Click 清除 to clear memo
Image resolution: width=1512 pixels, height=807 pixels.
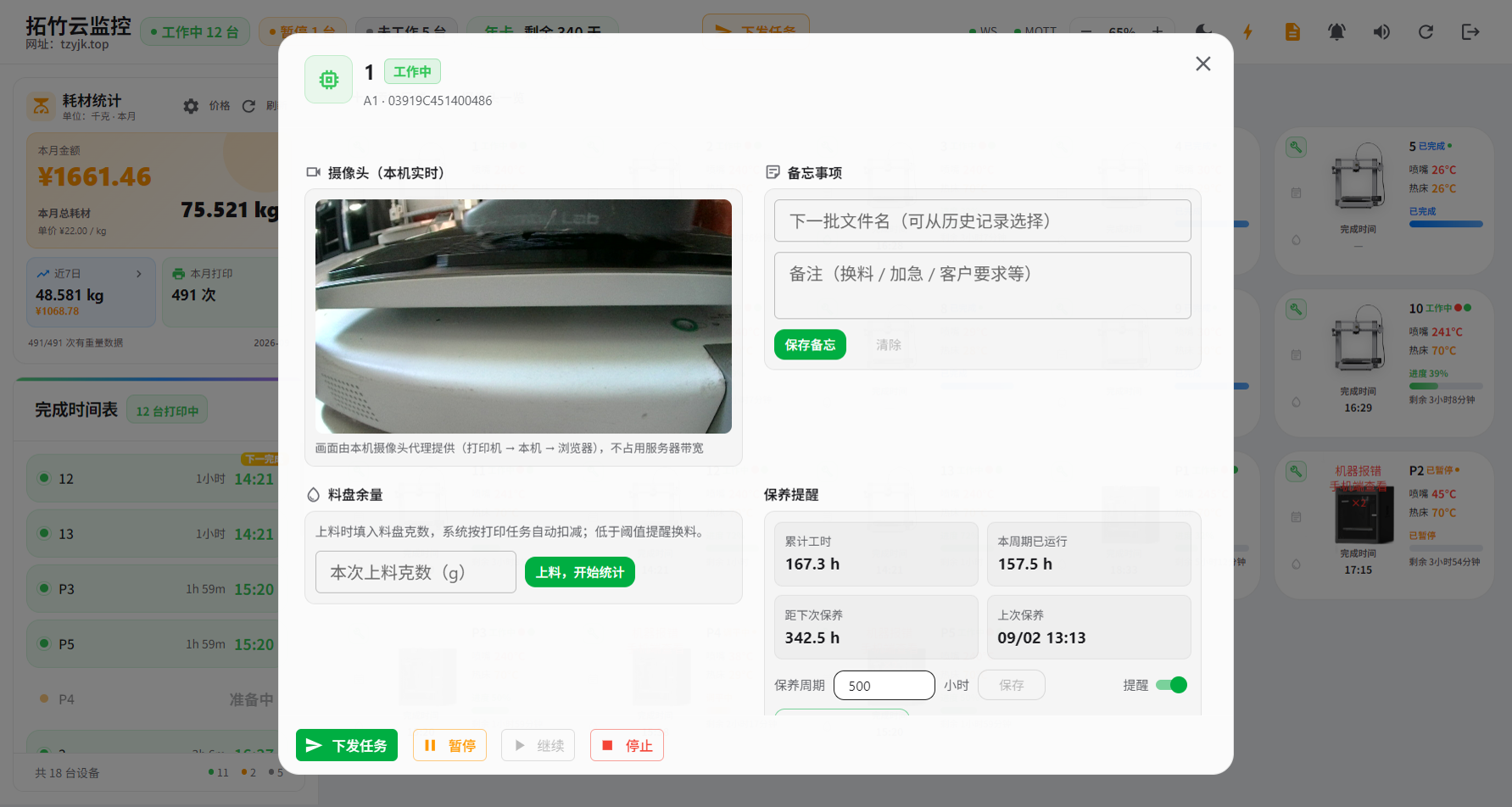[x=889, y=345]
